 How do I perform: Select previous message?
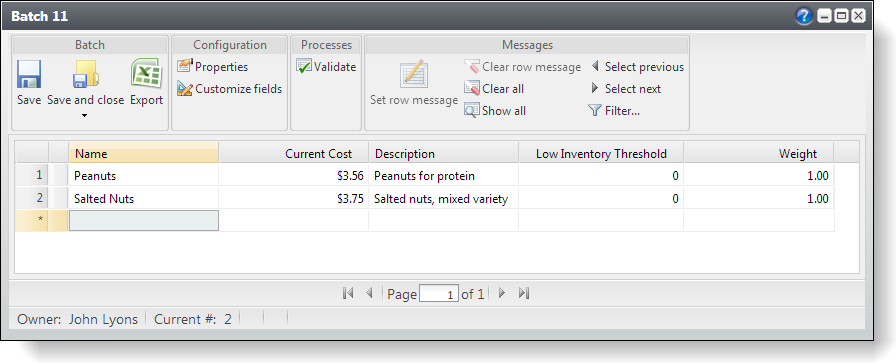637,67
